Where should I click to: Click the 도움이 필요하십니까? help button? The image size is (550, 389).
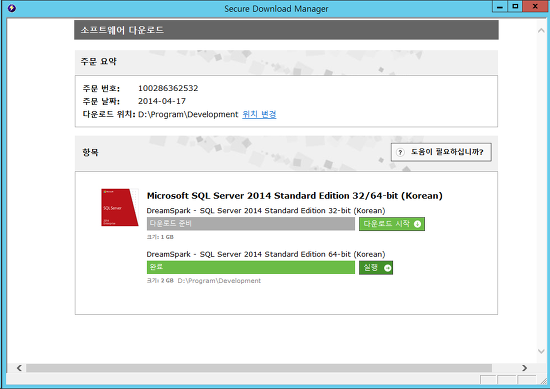(x=441, y=152)
